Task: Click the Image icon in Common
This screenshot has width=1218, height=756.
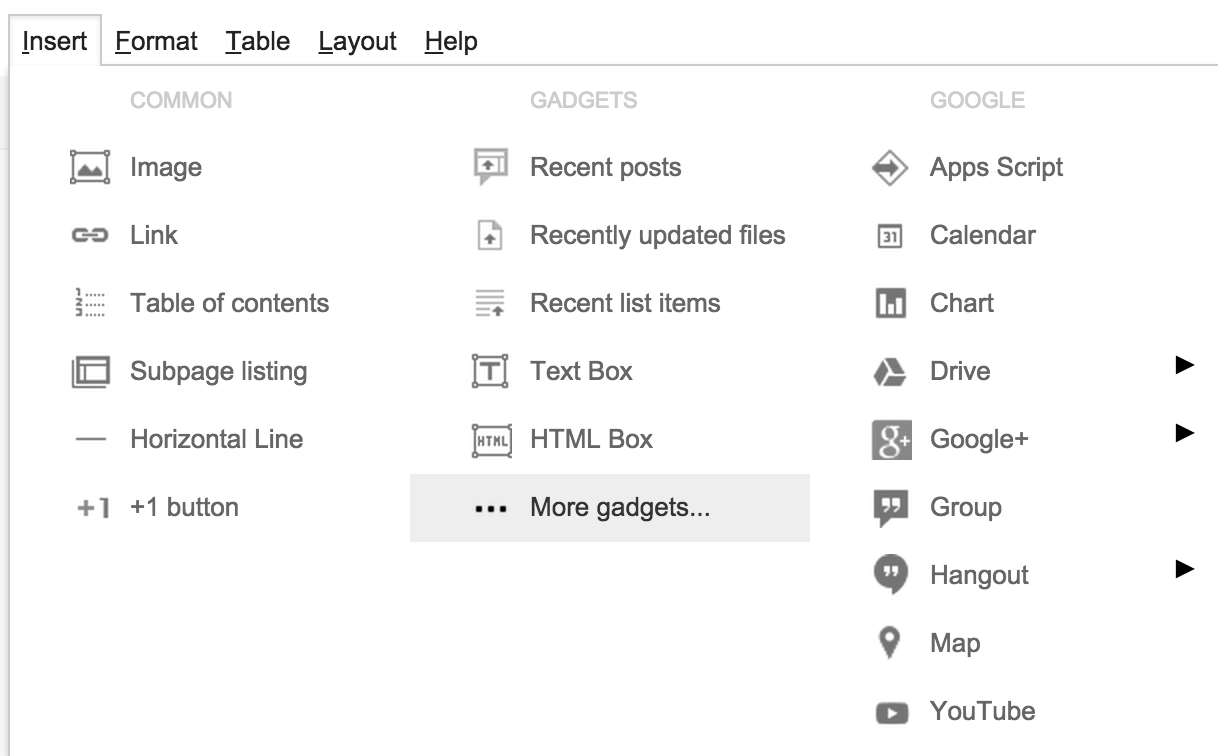Action: (89, 167)
